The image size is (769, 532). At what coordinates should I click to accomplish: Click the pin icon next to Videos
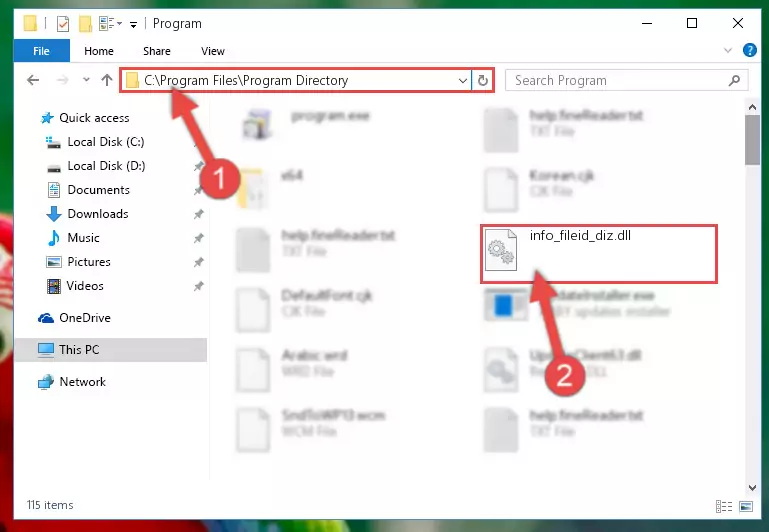point(198,286)
